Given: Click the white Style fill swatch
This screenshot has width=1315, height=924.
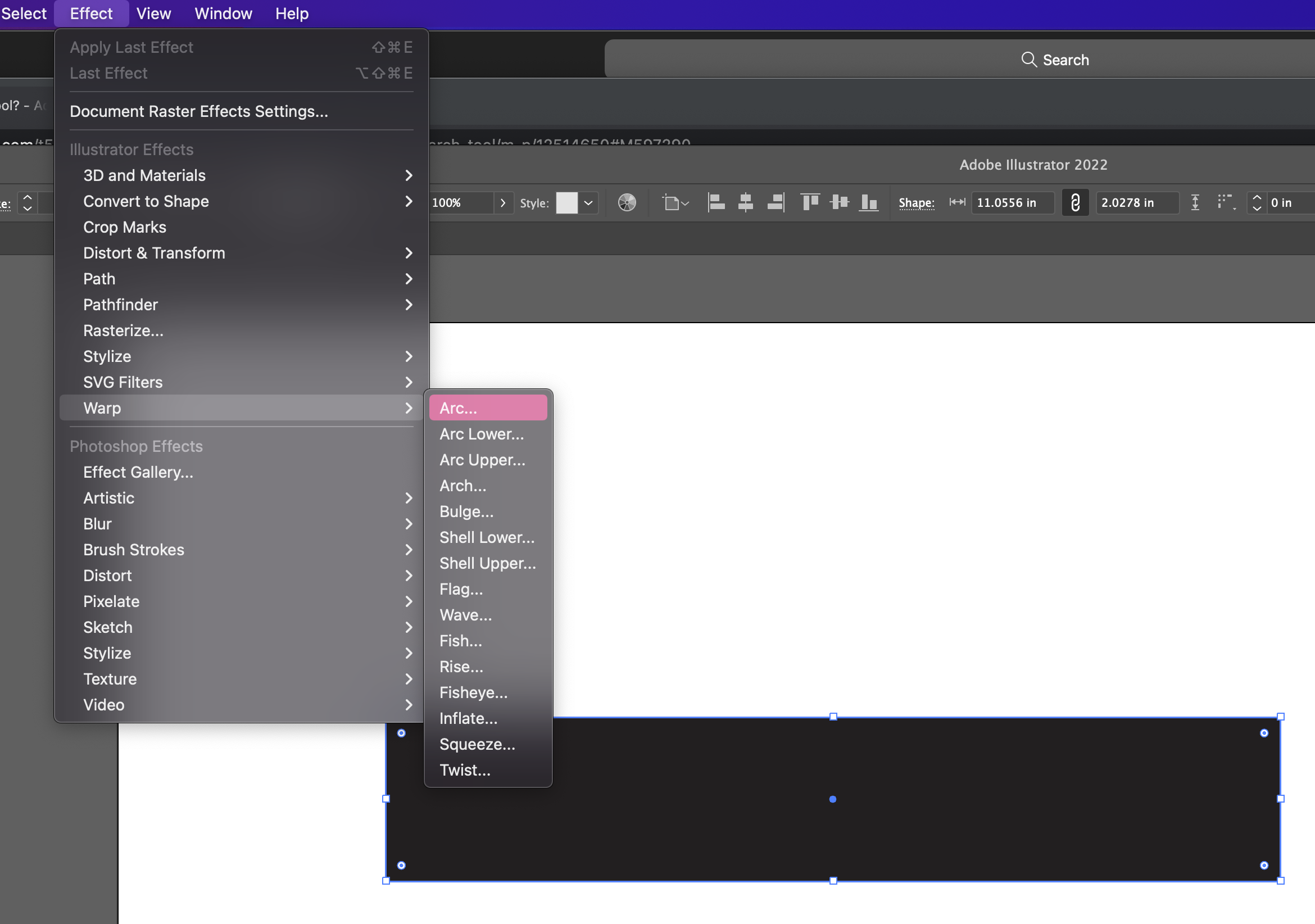Looking at the screenshot, I should pos(566,202).
